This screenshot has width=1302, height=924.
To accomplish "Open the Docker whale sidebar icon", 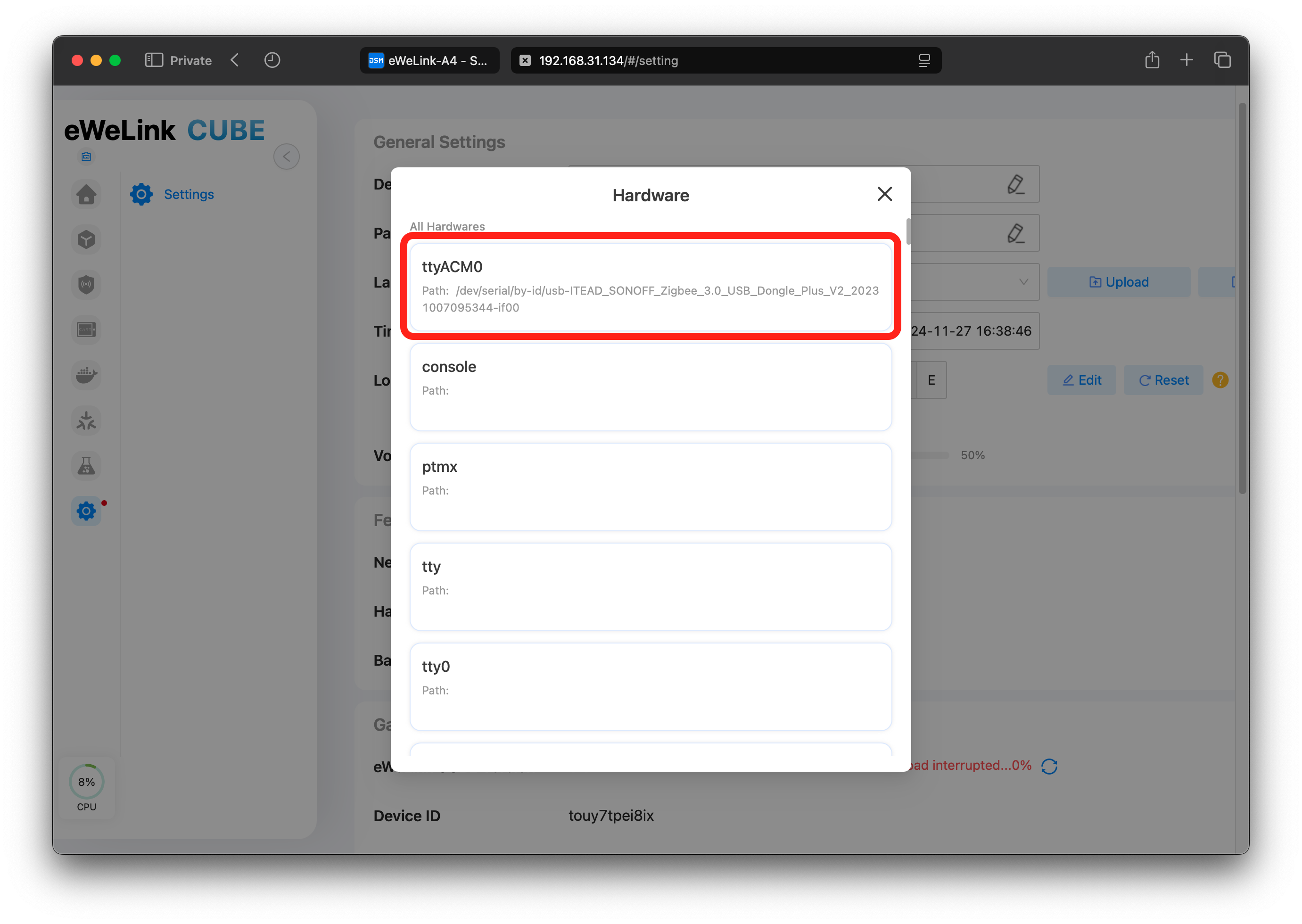I will click(x=86, y=375).
